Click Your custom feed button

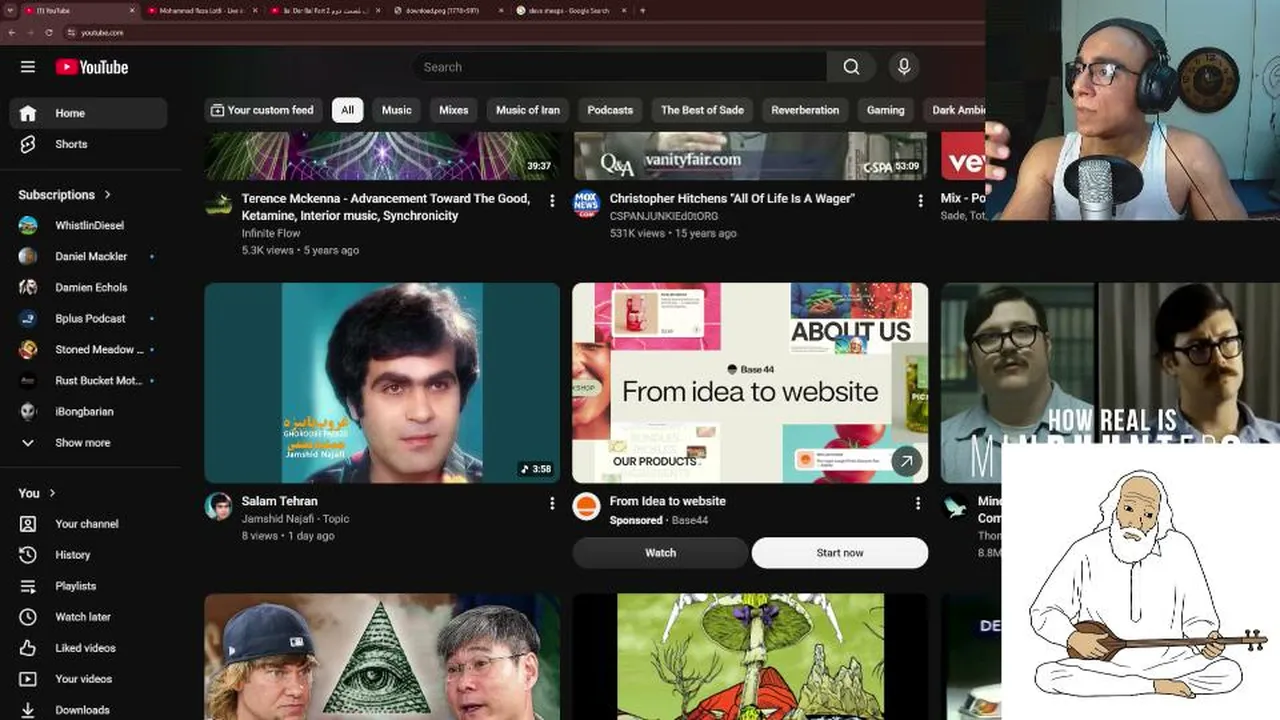262,110
